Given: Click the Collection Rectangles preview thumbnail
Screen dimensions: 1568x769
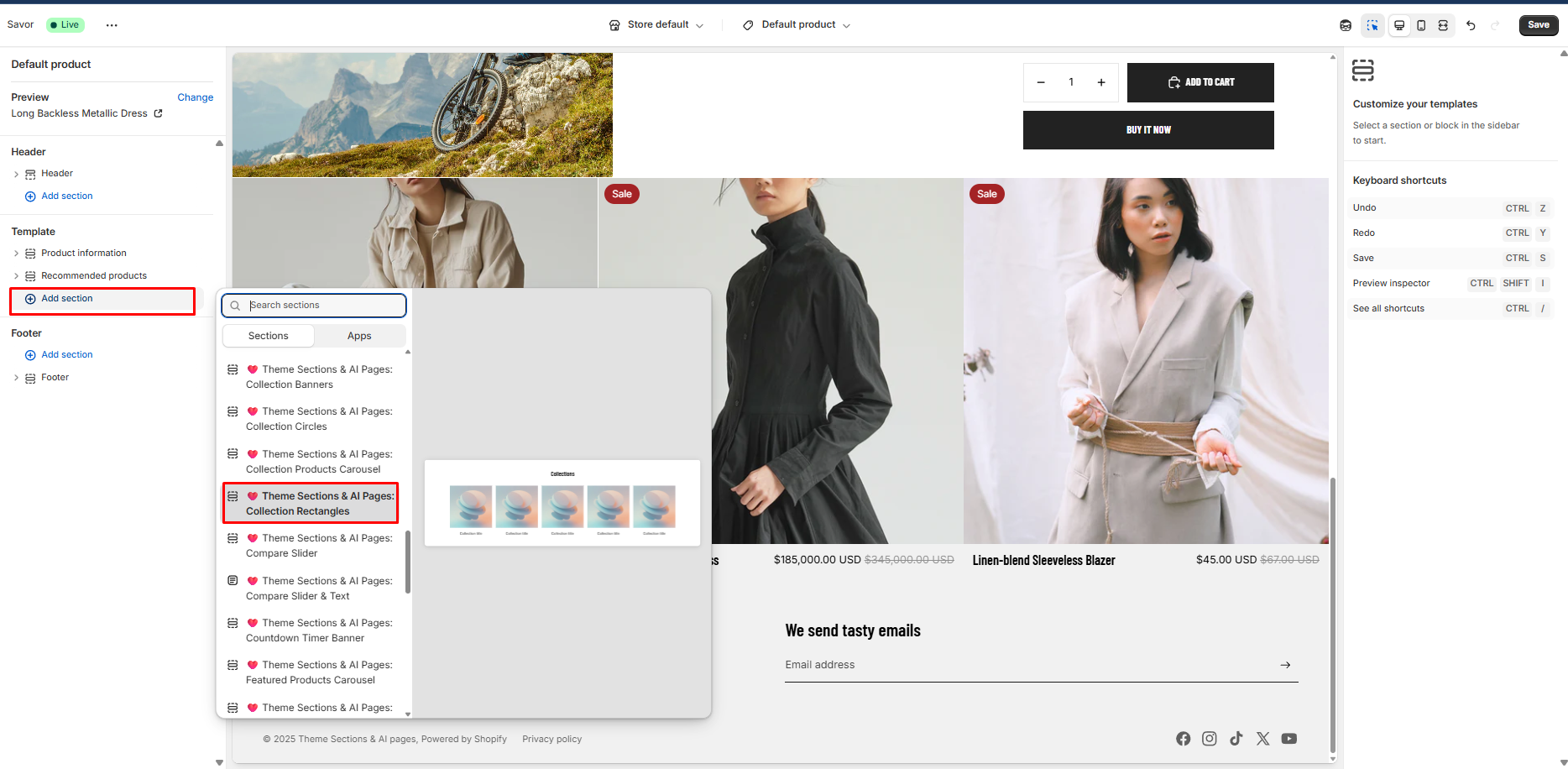Looking at the screenshot, I should [x=562, y=503].
